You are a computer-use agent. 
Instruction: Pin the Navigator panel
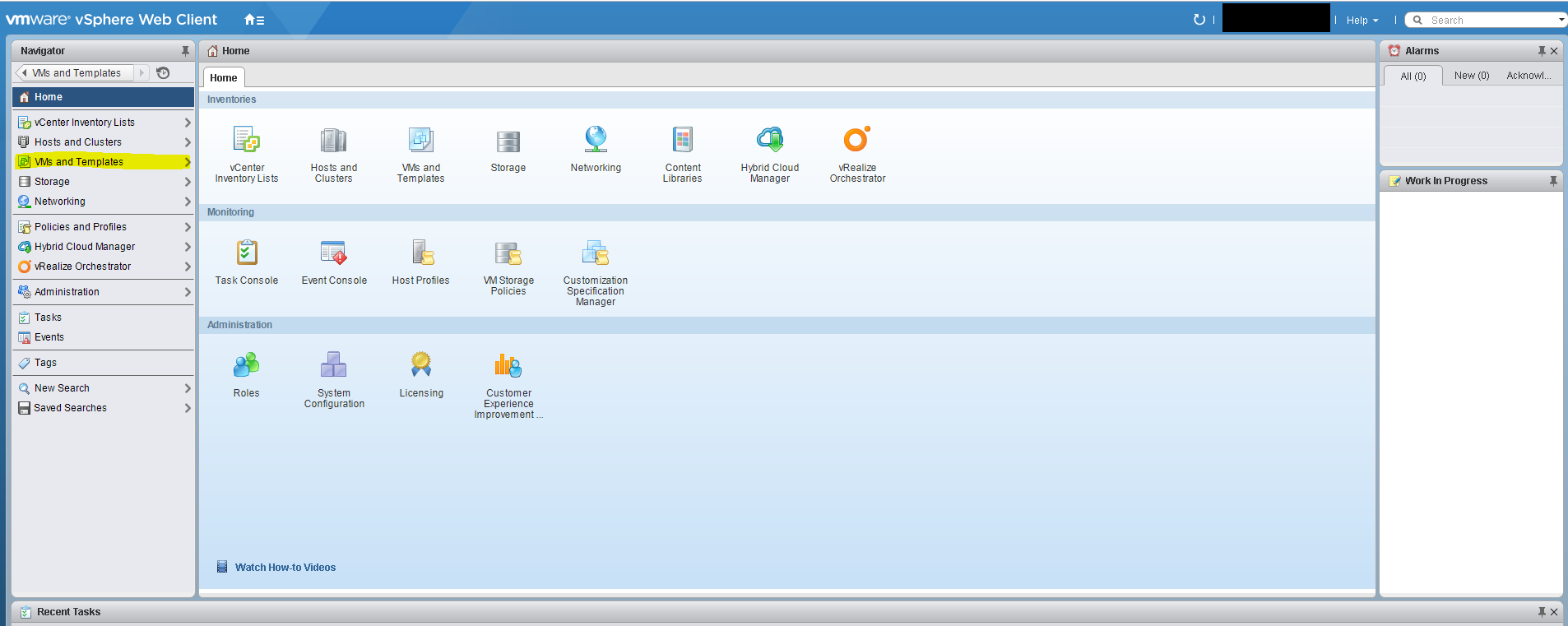(x=185, y=51)
